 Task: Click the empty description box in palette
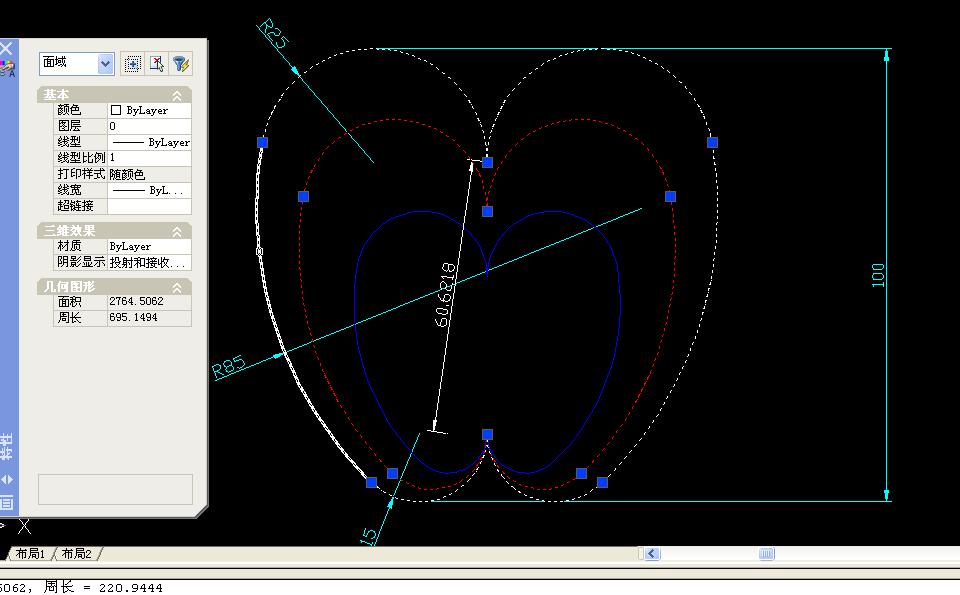pos(115,489)
